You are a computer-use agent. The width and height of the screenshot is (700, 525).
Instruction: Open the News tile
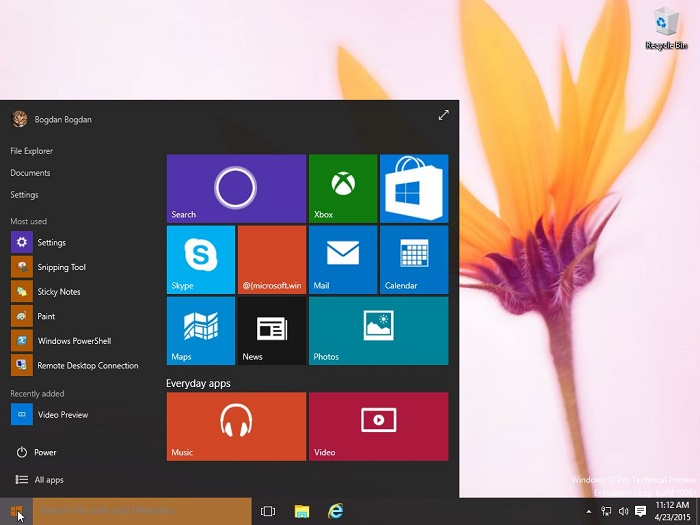coord(272,331)
